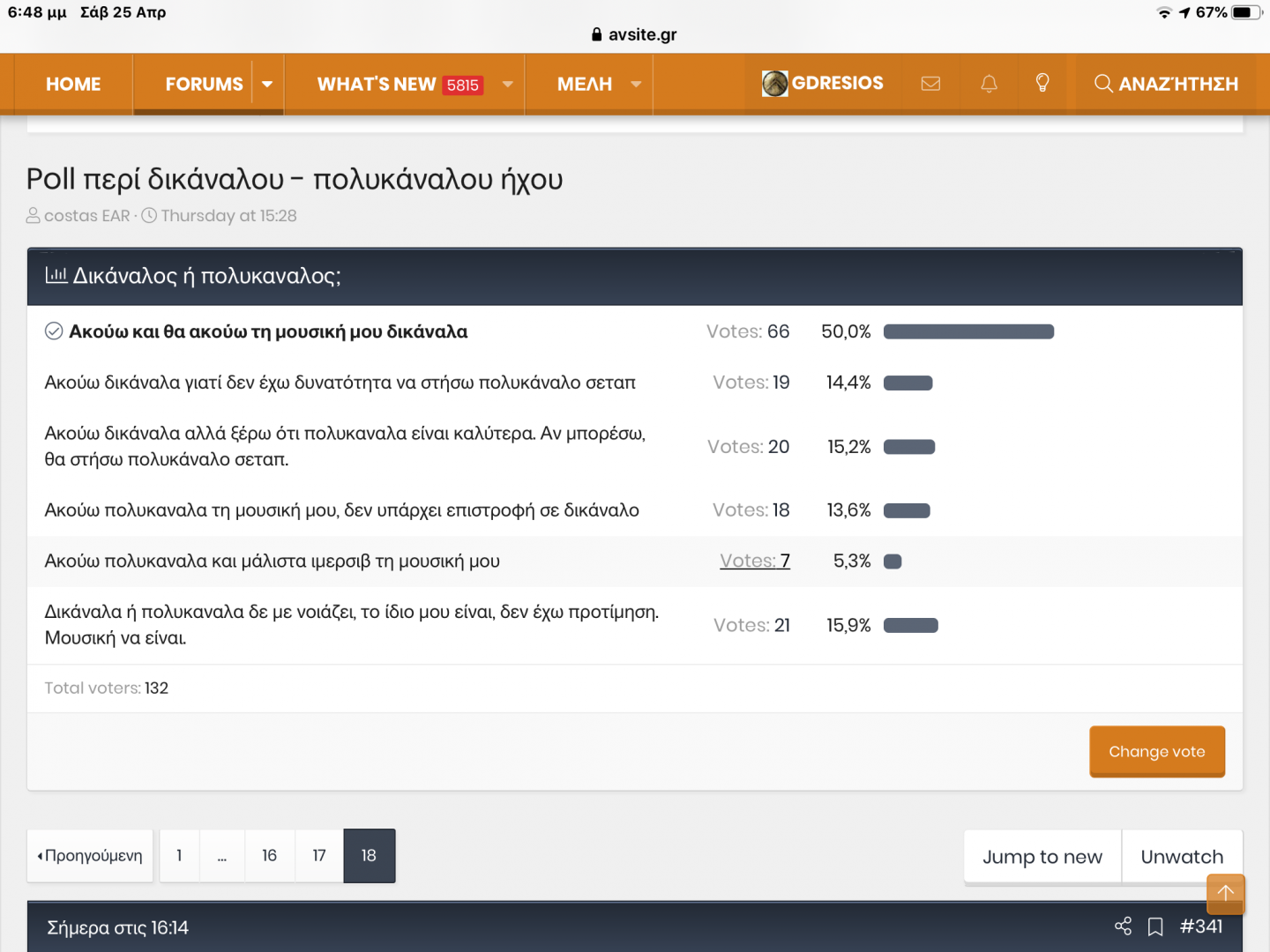The height and width of the screenshot is (952, 1270).
Task: Click the 15,2% result bar
Action: click(x=909, y=447)
